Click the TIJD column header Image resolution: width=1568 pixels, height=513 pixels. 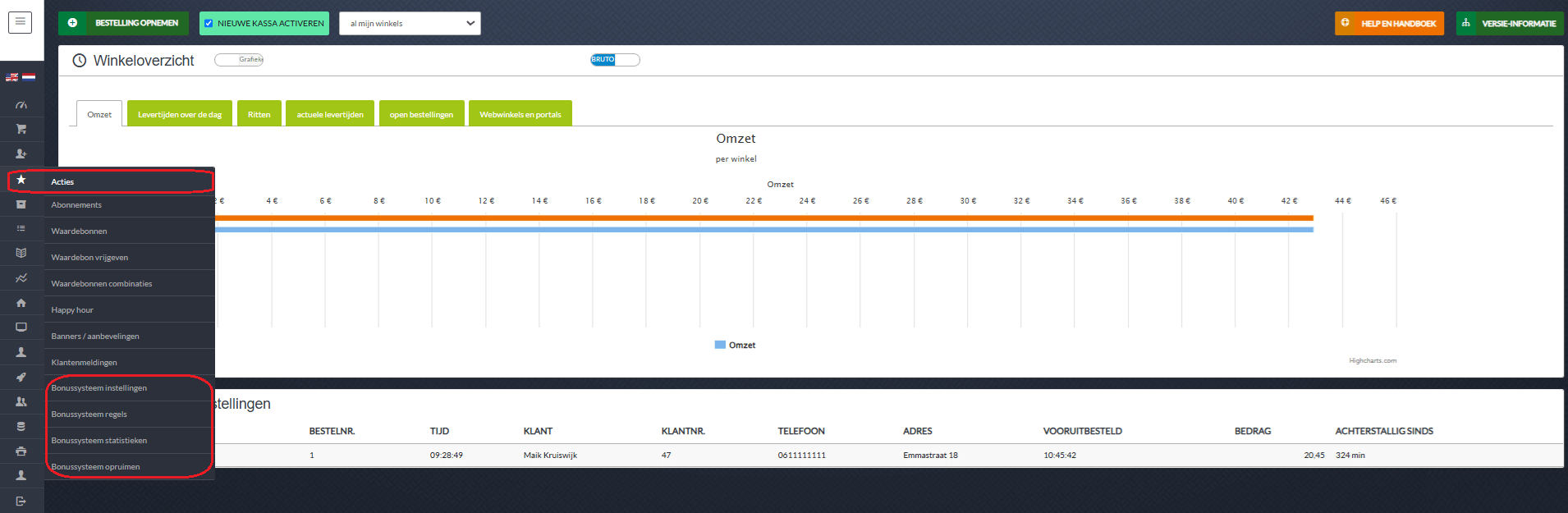(x=439, y=431)
